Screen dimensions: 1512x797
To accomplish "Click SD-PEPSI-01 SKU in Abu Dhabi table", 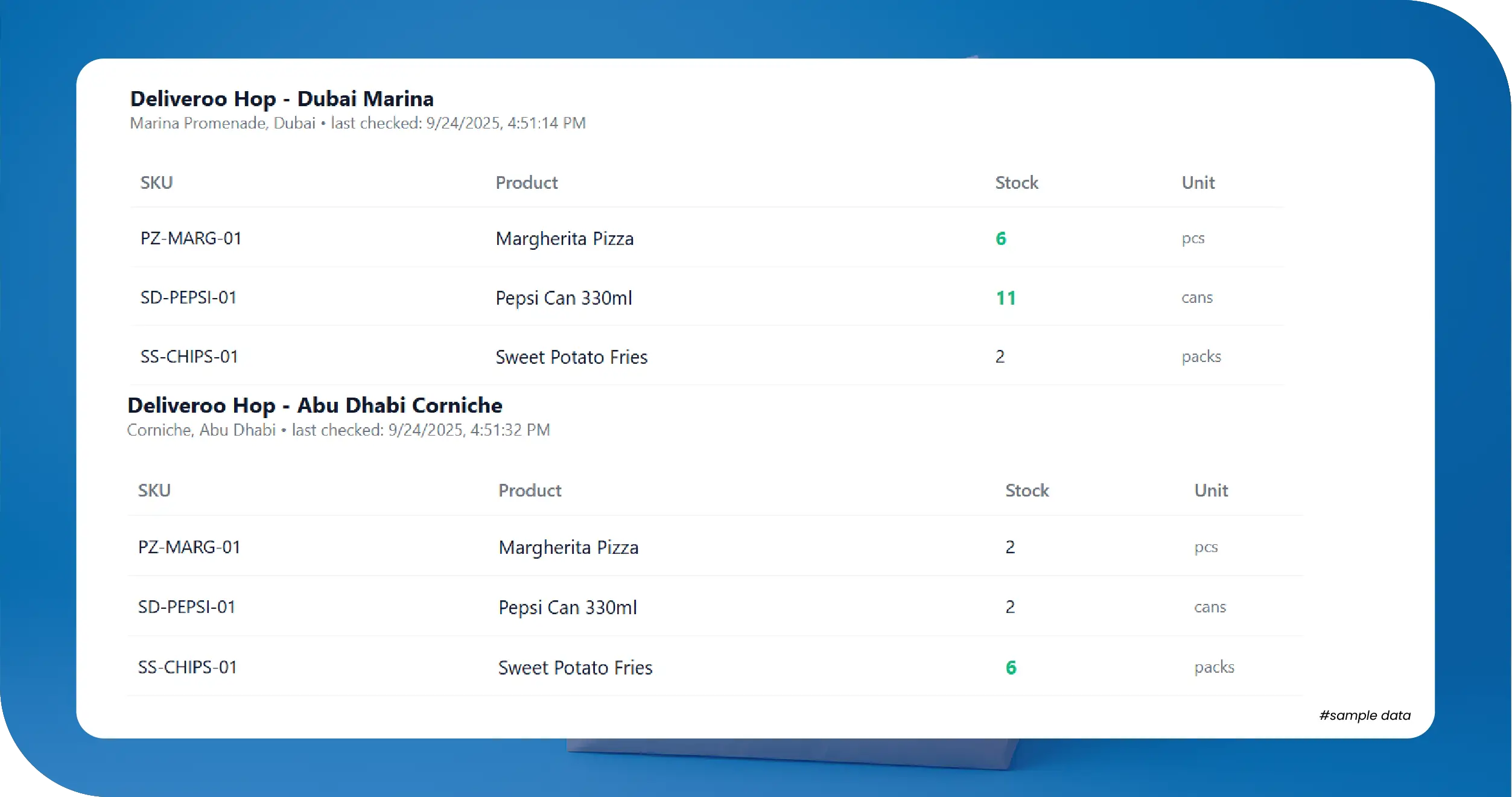I will click(x=186, y=607).
